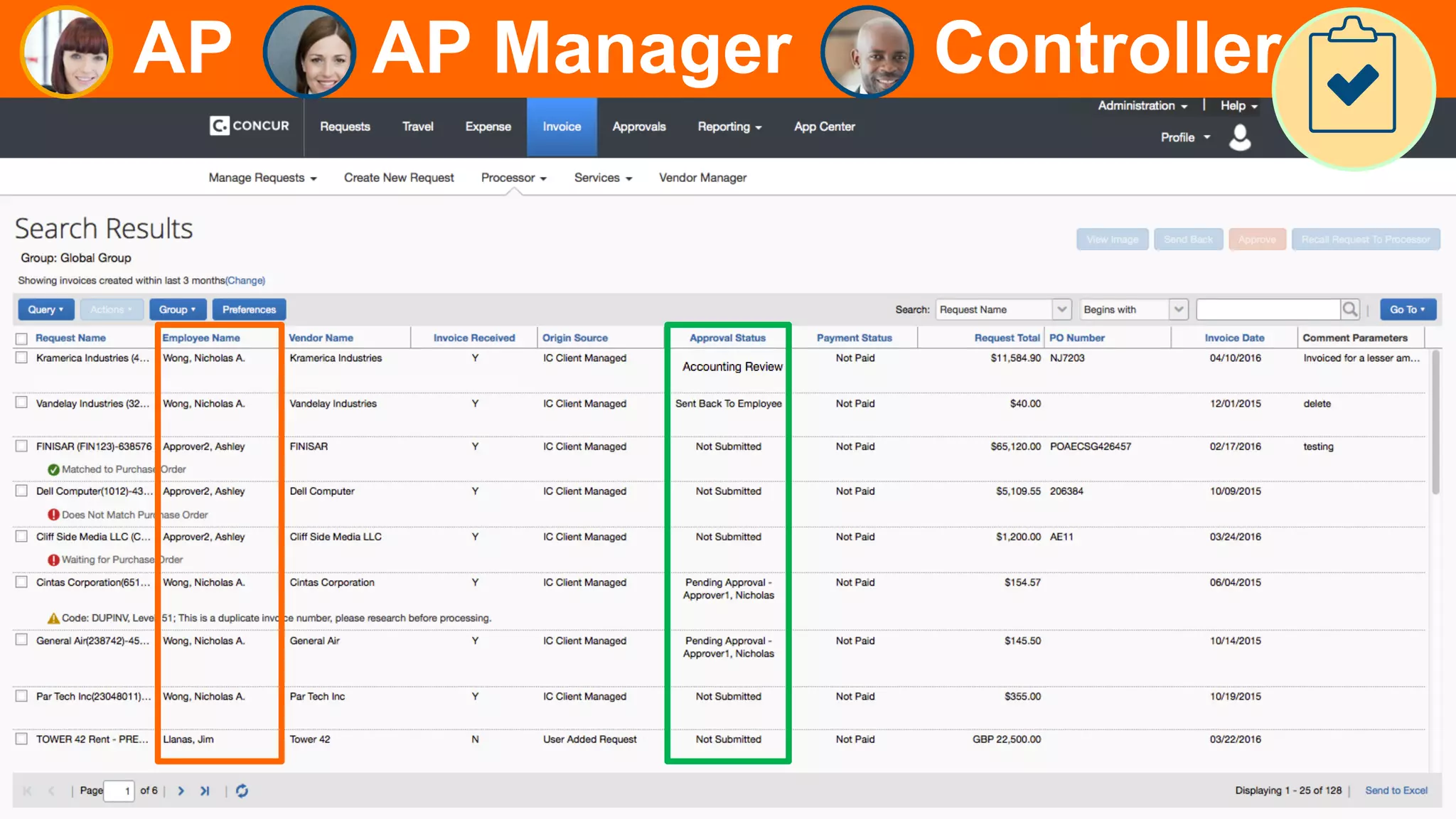
Task: Click the red Waiting for Purchase Order icon
Action: [53, 560]
